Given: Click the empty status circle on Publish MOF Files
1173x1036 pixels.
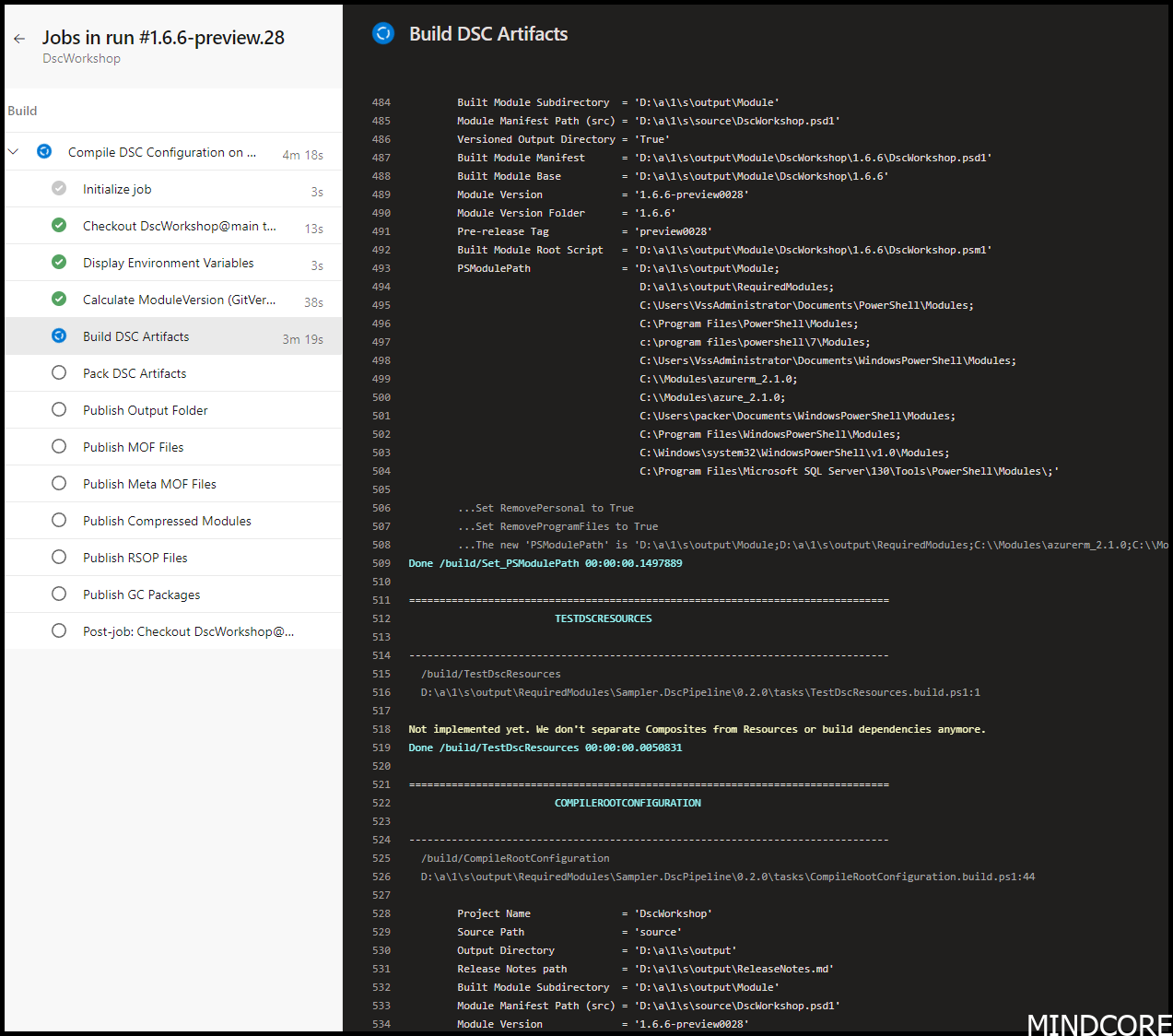Looking at the screenshot, I should click(59, 446).
